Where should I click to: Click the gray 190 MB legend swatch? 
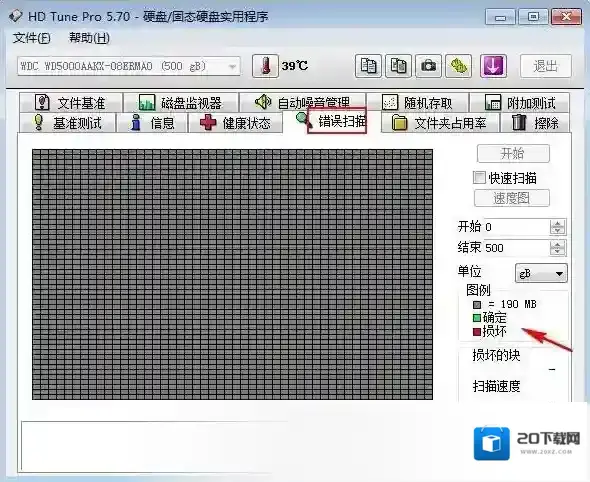point(477,304)
